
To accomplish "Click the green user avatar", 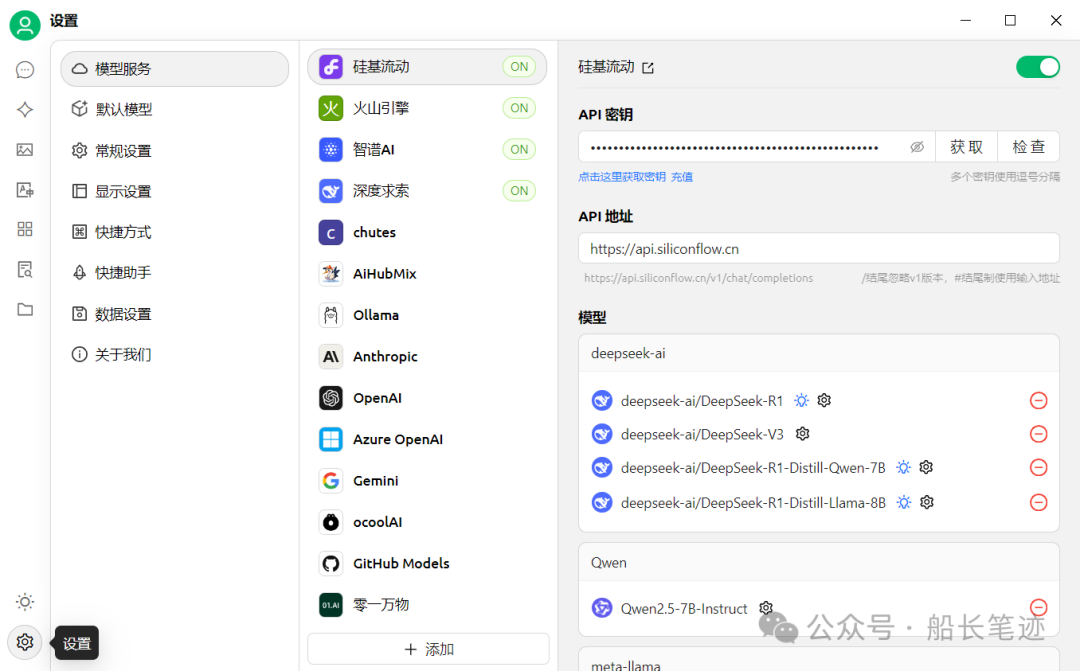I will click(x=25, y=25).
